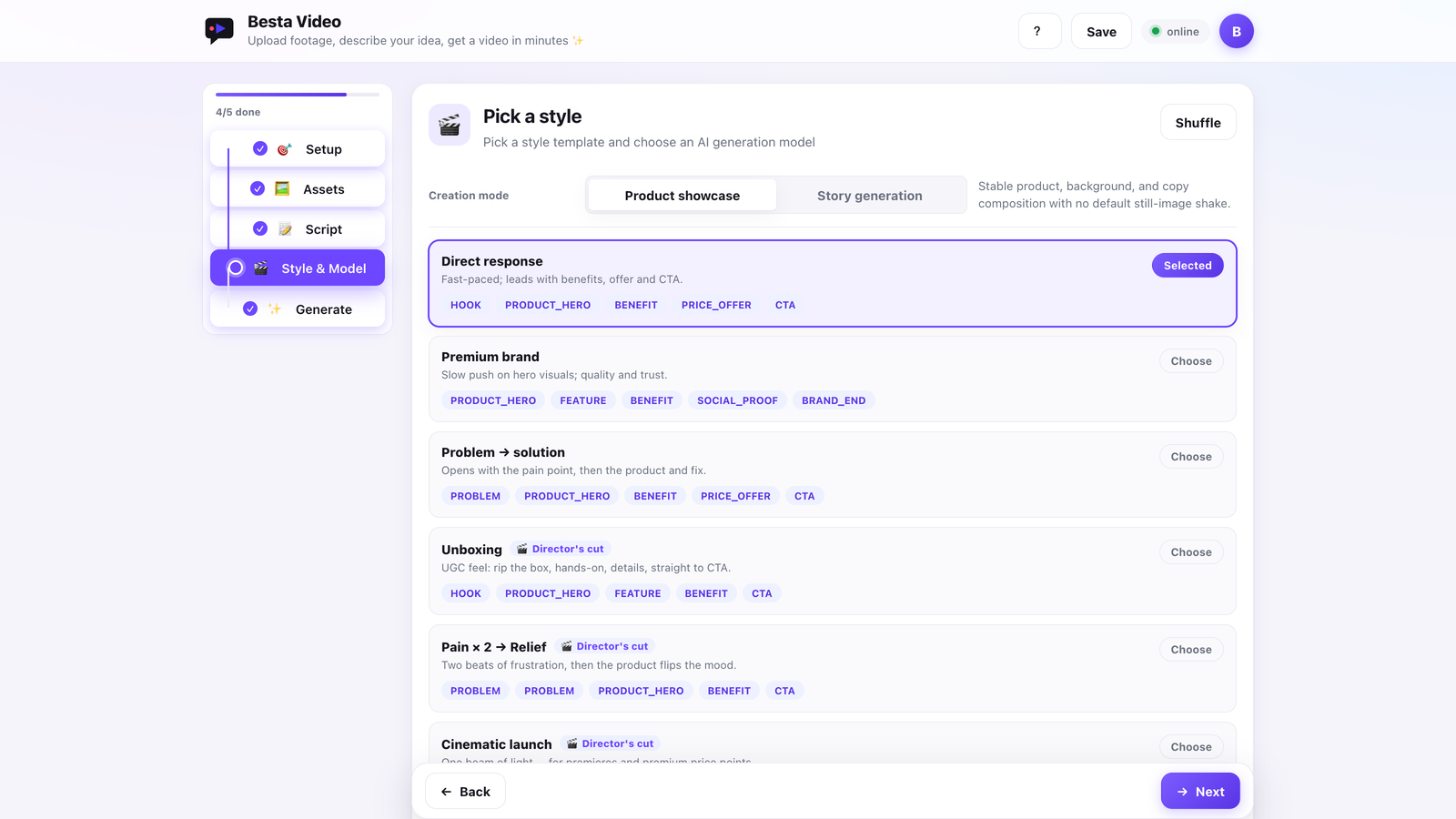Viewport: 1456px width, 819px height.
Task: Click the FEATURE tag in Unboxing
Action: point(638,593)
